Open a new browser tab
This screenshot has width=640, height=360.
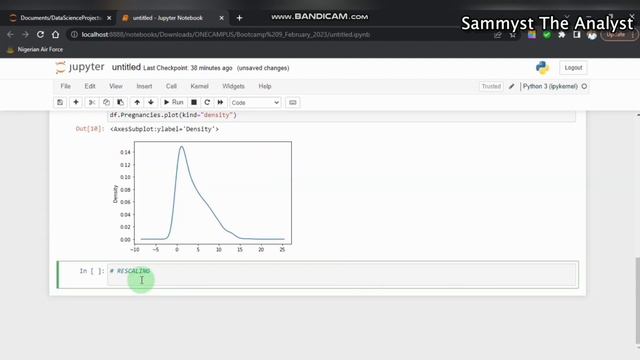(240, 18)
